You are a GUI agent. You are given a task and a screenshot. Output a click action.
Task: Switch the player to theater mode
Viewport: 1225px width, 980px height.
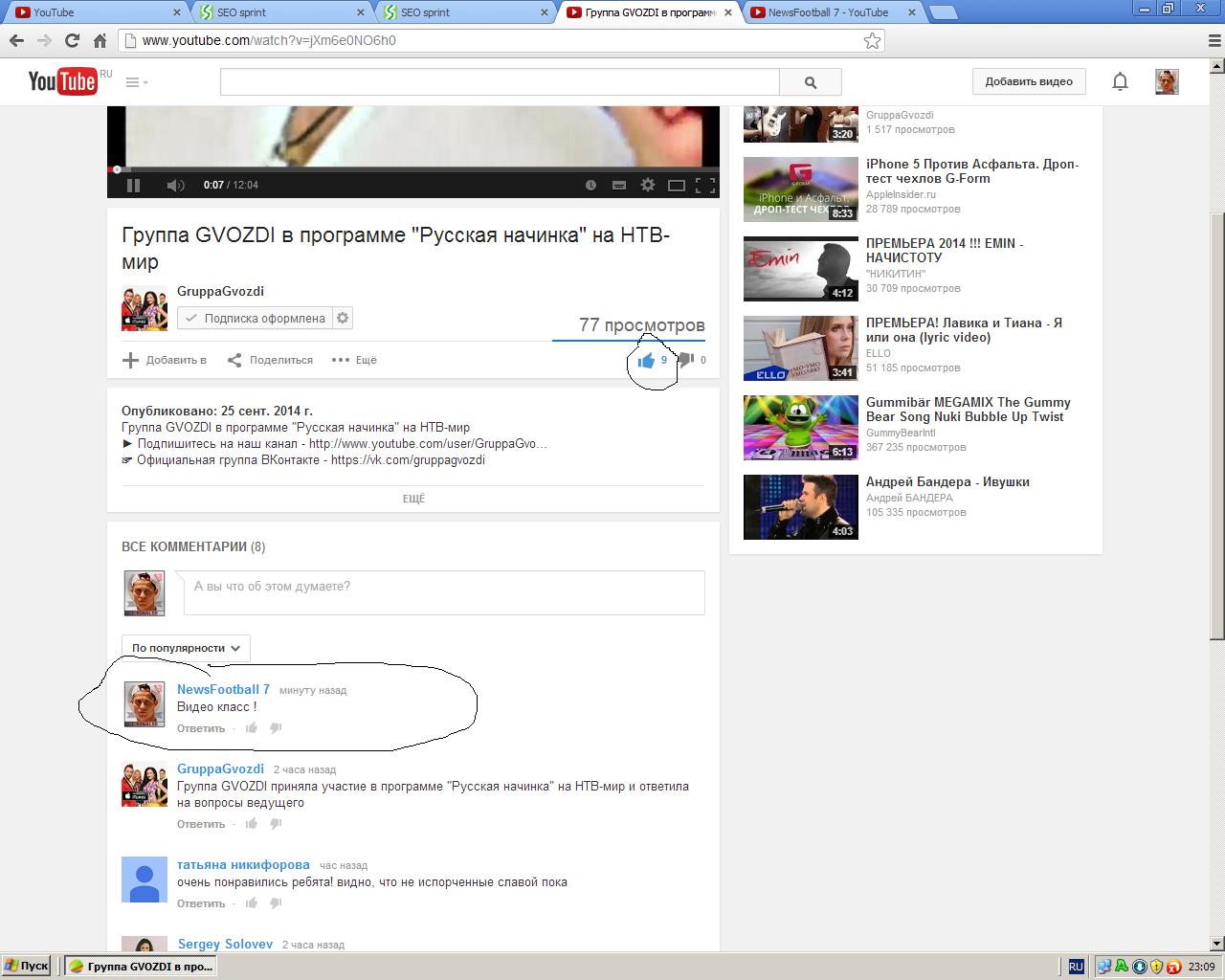pyautogui.click(x=676, y=185)
